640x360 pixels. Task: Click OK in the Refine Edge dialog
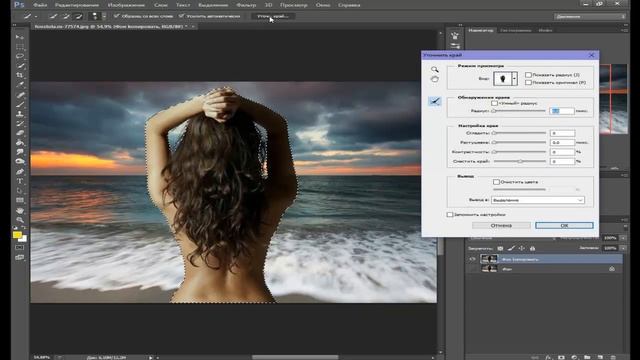(564, 225)
